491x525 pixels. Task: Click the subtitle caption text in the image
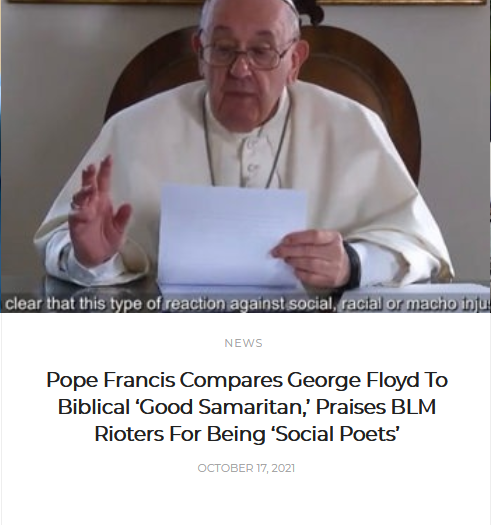click(248, 304)
